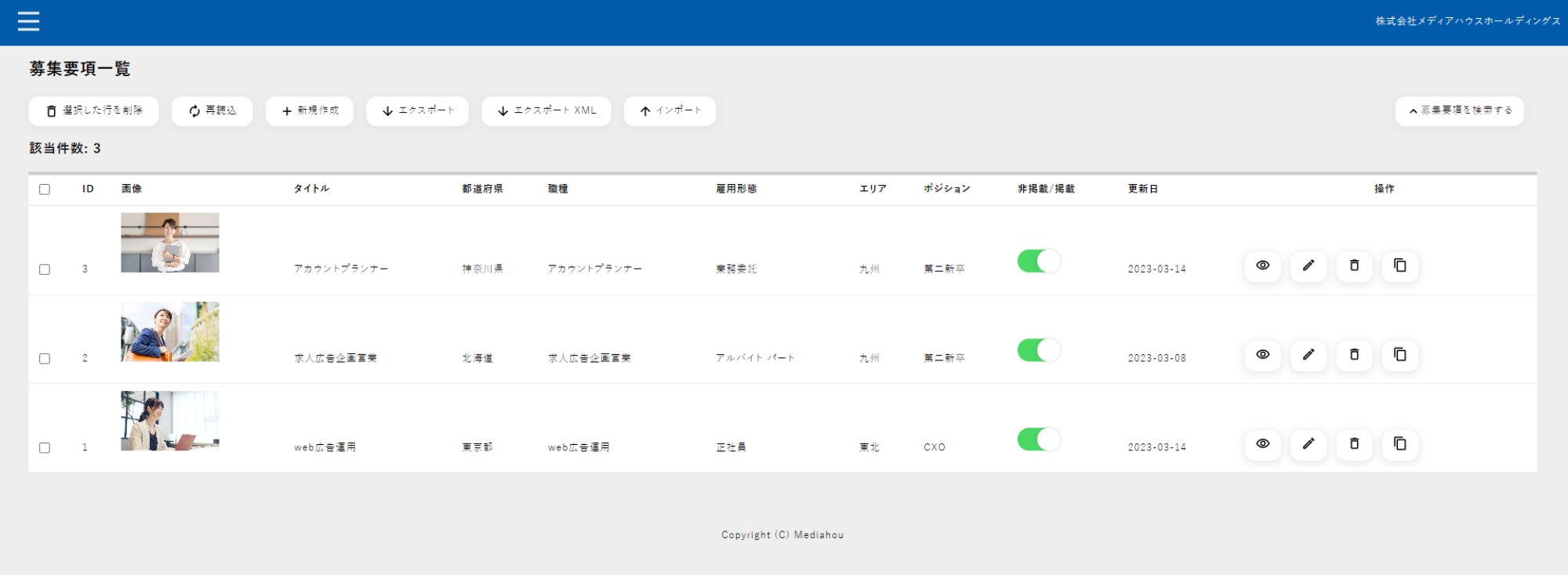Duplicate job ID 2 with copy icon
Image resolution: width=1568 pixels, height=575 pixels.
click(x=1399, y=355)
